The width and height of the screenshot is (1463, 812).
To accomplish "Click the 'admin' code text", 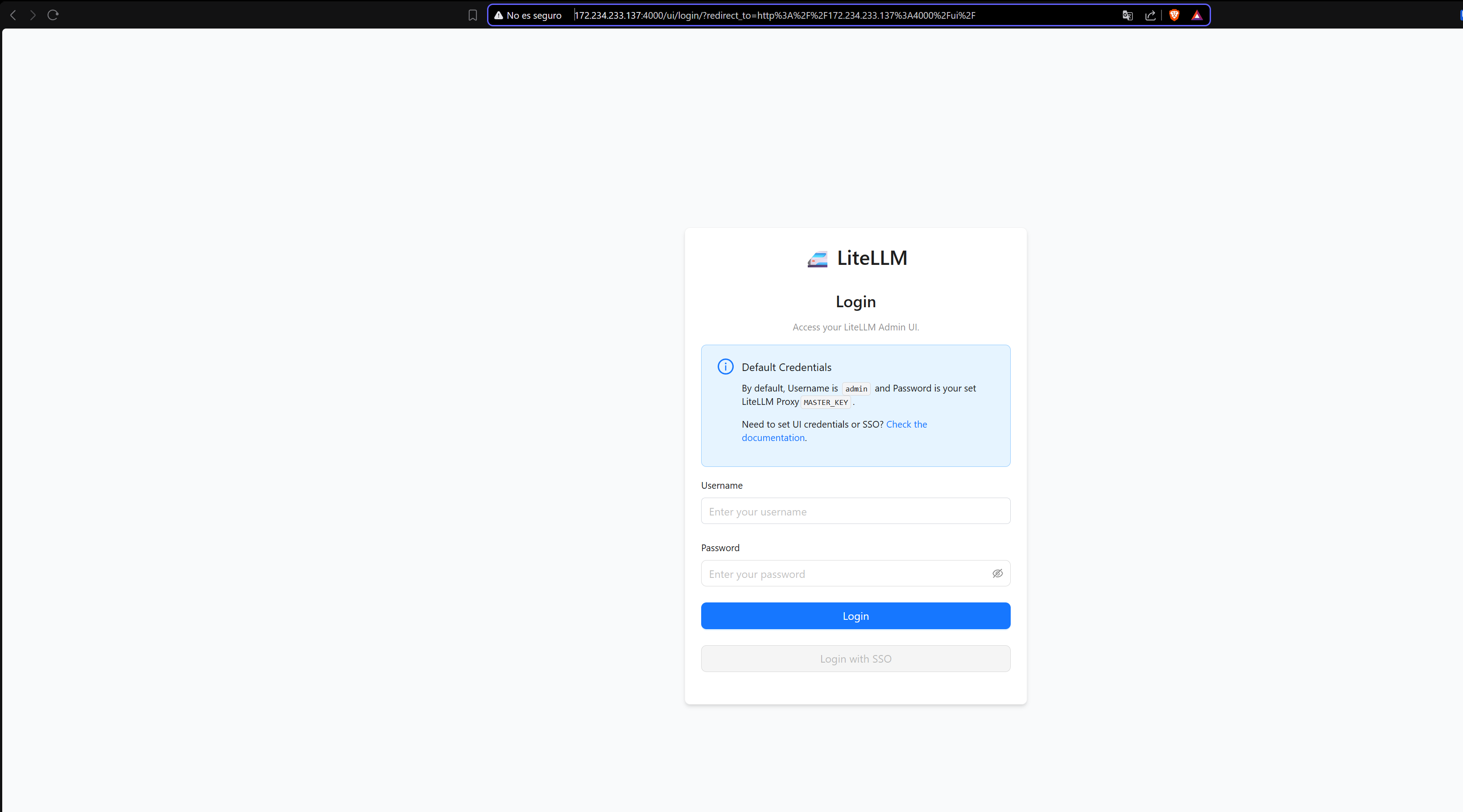I will 856,389.
